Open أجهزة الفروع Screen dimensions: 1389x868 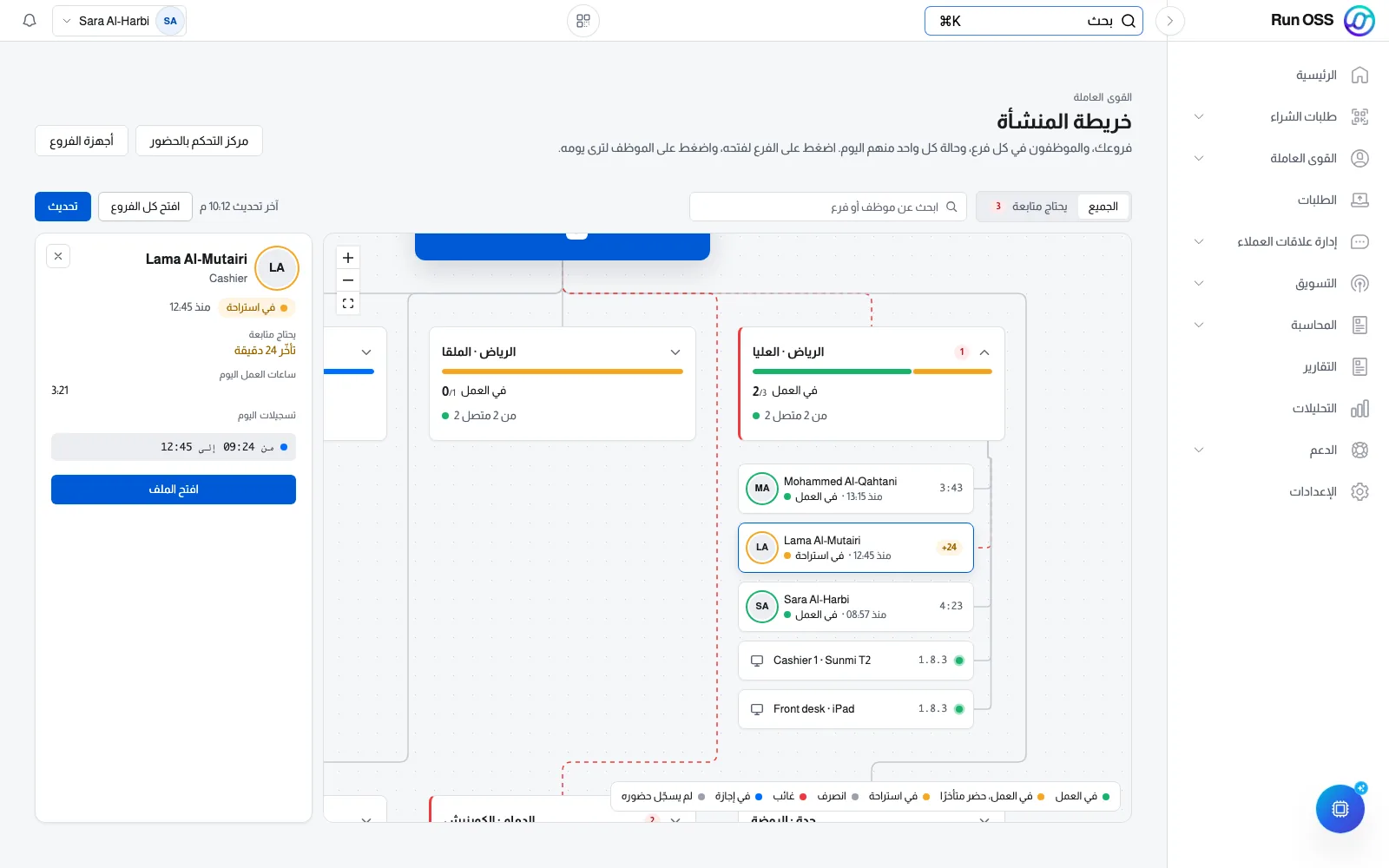click(82, 141)
